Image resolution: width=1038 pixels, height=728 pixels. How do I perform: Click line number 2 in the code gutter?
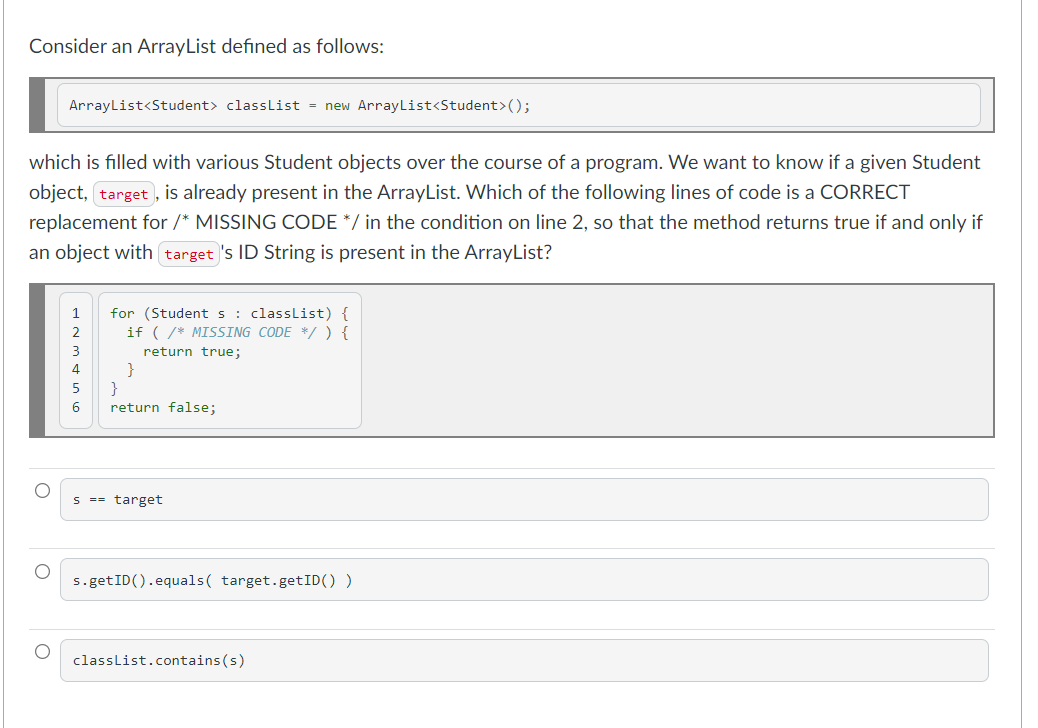(x=76, y=332)
